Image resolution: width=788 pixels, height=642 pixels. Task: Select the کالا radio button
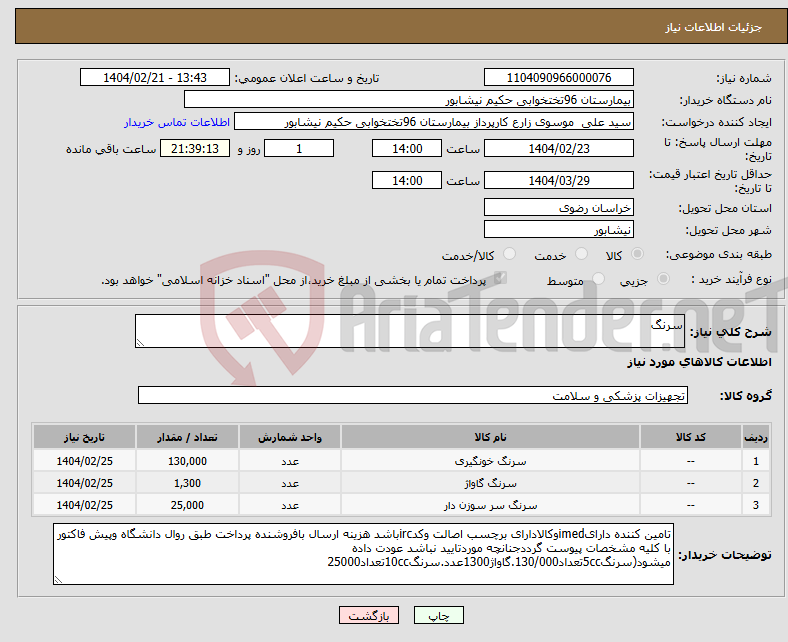click(637, 254)
